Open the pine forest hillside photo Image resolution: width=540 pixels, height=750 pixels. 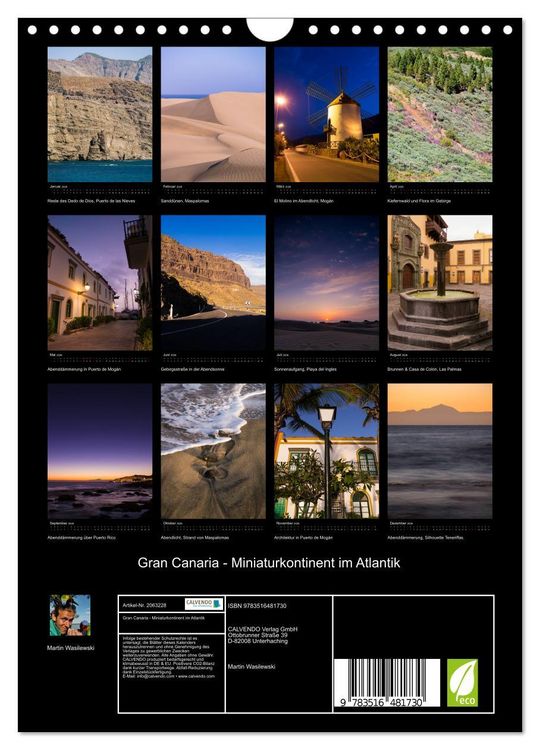coord(440,114)
